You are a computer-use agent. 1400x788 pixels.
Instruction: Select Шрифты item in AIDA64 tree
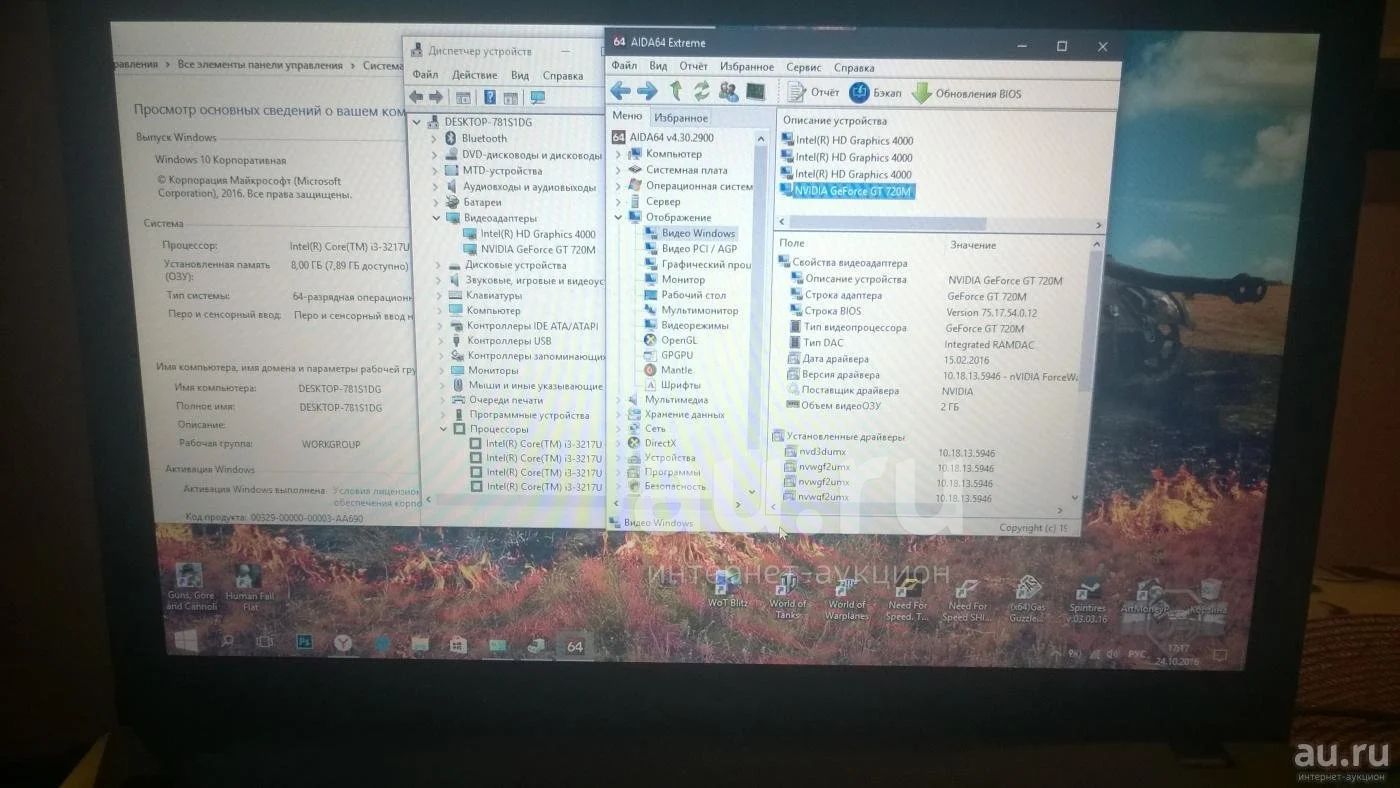[672, 385]
